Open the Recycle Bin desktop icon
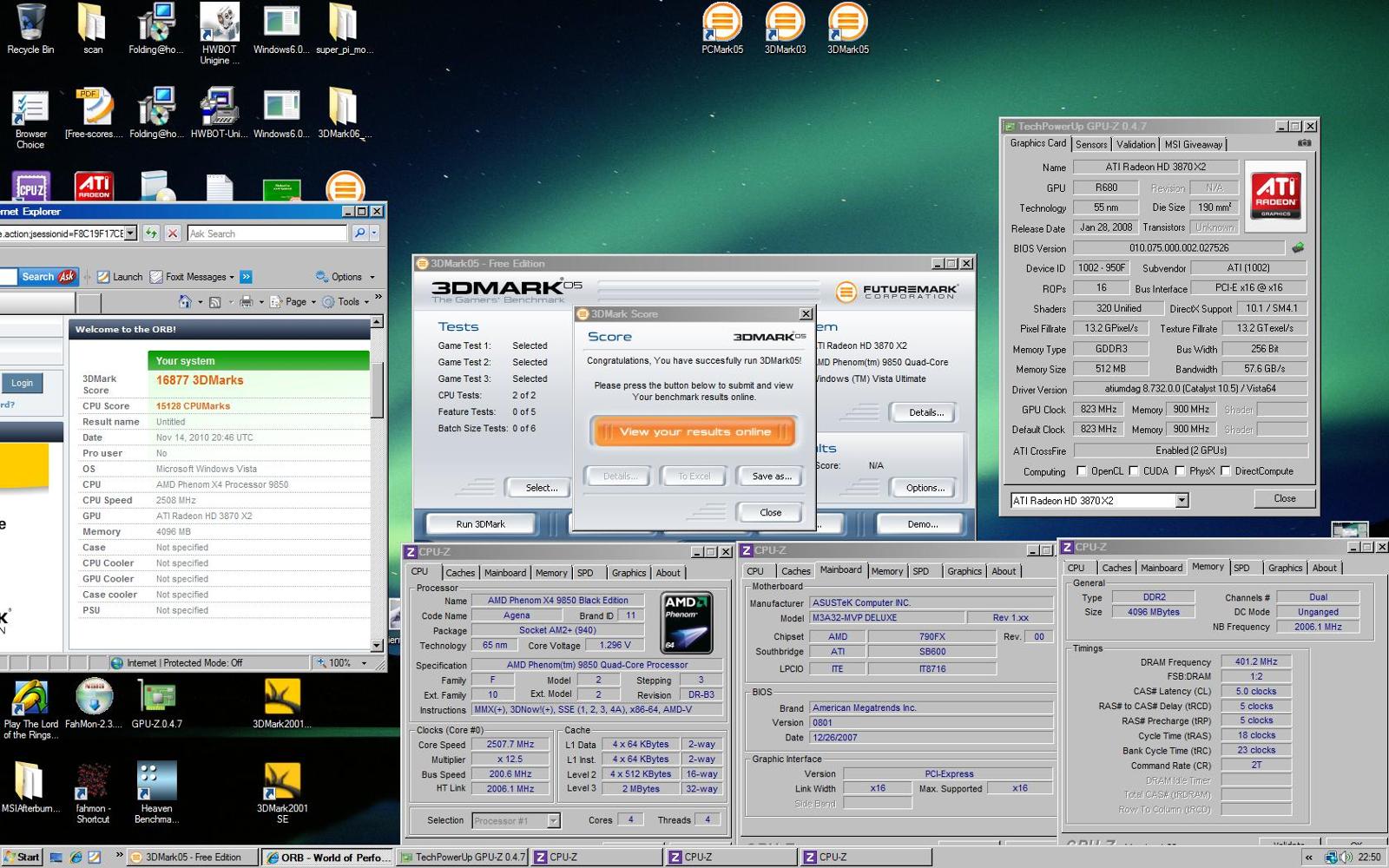The image size is (1389, 868). click(30, 29)
